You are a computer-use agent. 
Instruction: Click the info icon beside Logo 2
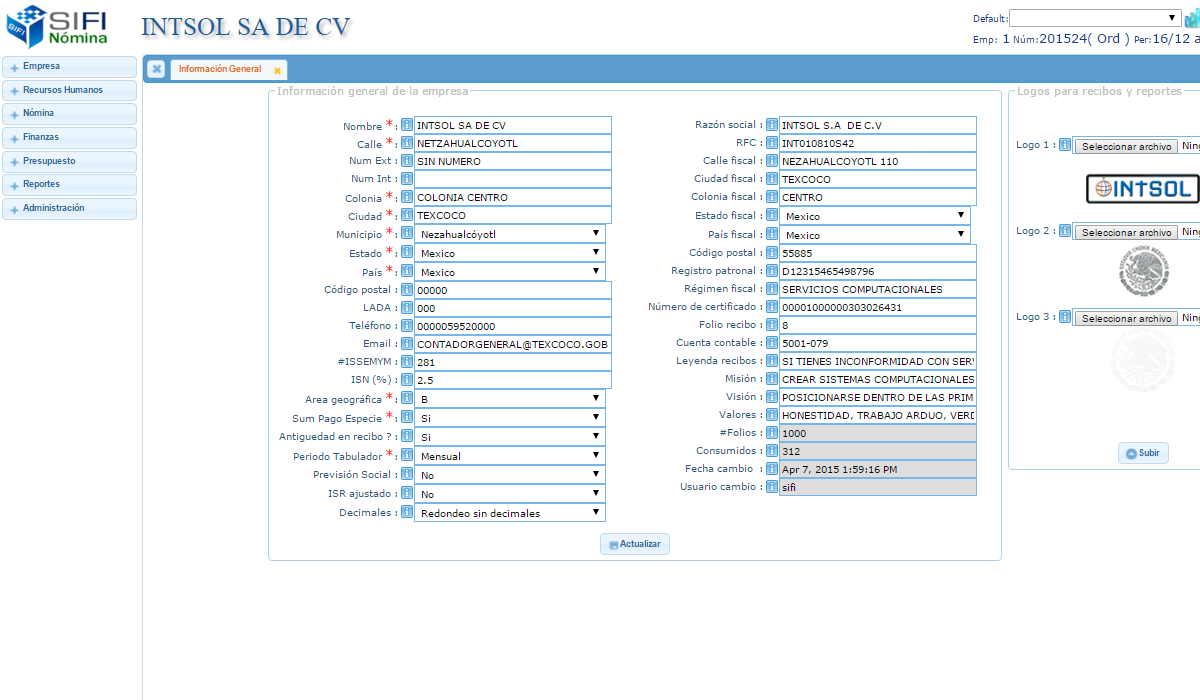1065,231
